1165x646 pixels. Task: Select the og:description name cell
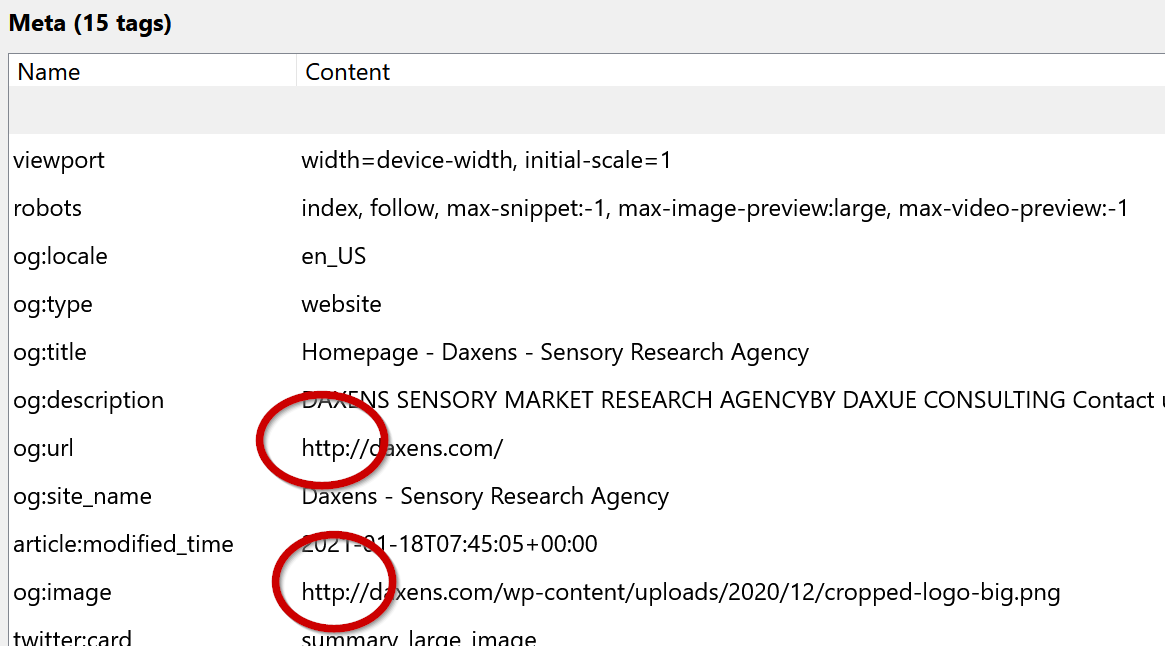[x=88, y=401]
